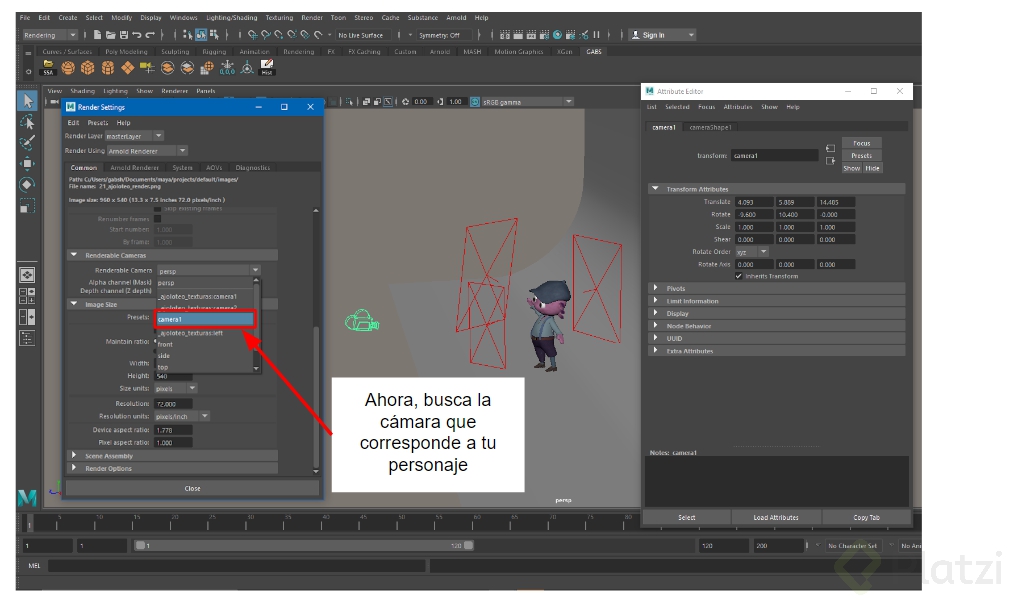The width and height of the screenshot is (1013, 602).
Task: Open the Size units pixels dropdown
Action: click(x=176, y=388)
